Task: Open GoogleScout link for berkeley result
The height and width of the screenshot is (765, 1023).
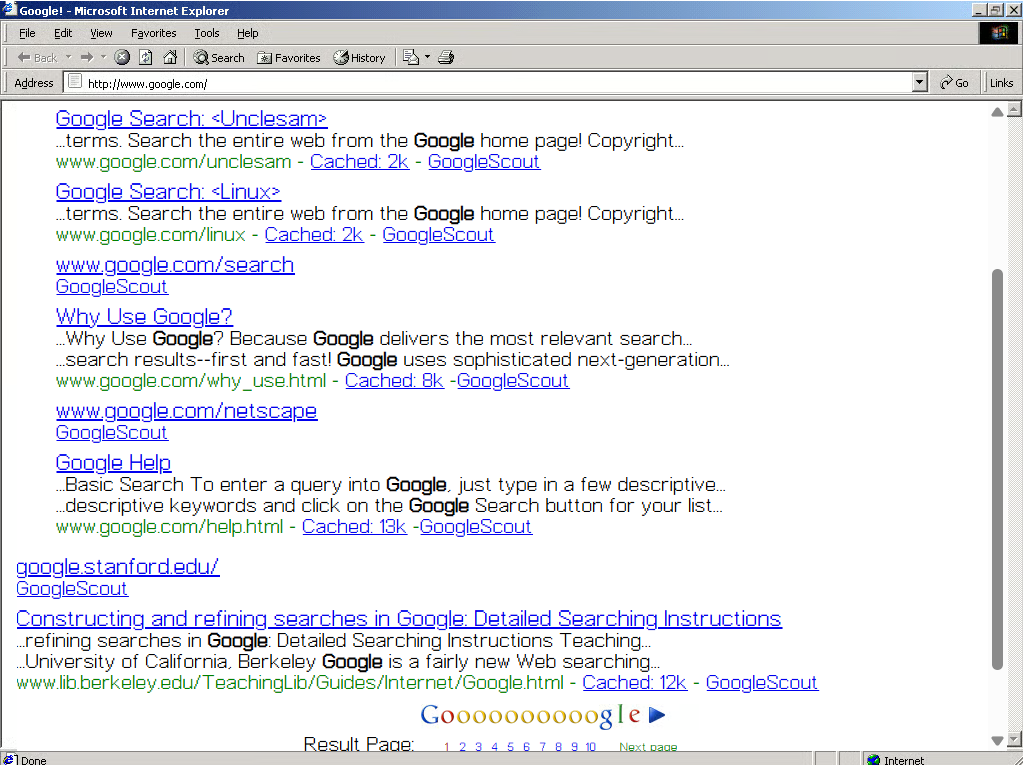Action: coord(762,683)
